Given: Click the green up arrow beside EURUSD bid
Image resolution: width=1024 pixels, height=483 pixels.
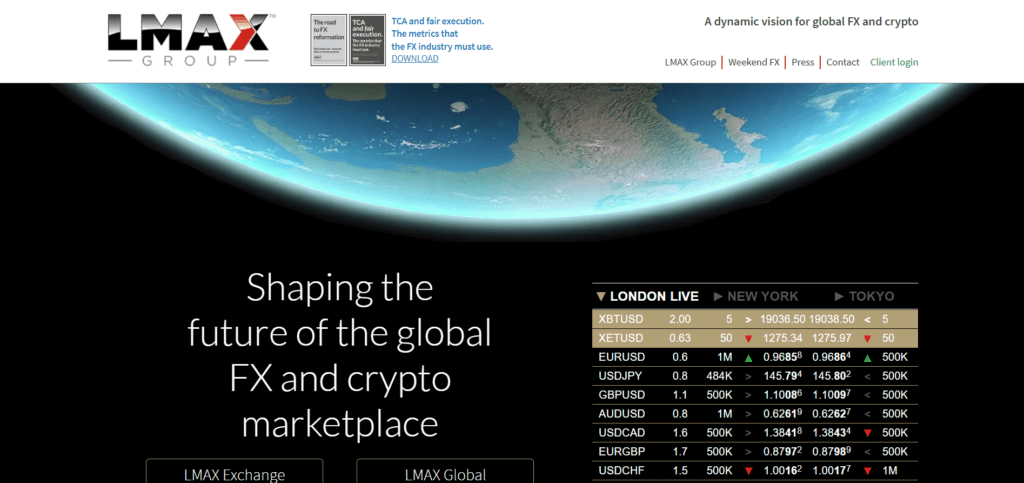Looking at the screenshot, I should pyautogui.click(x=748, y=357).
